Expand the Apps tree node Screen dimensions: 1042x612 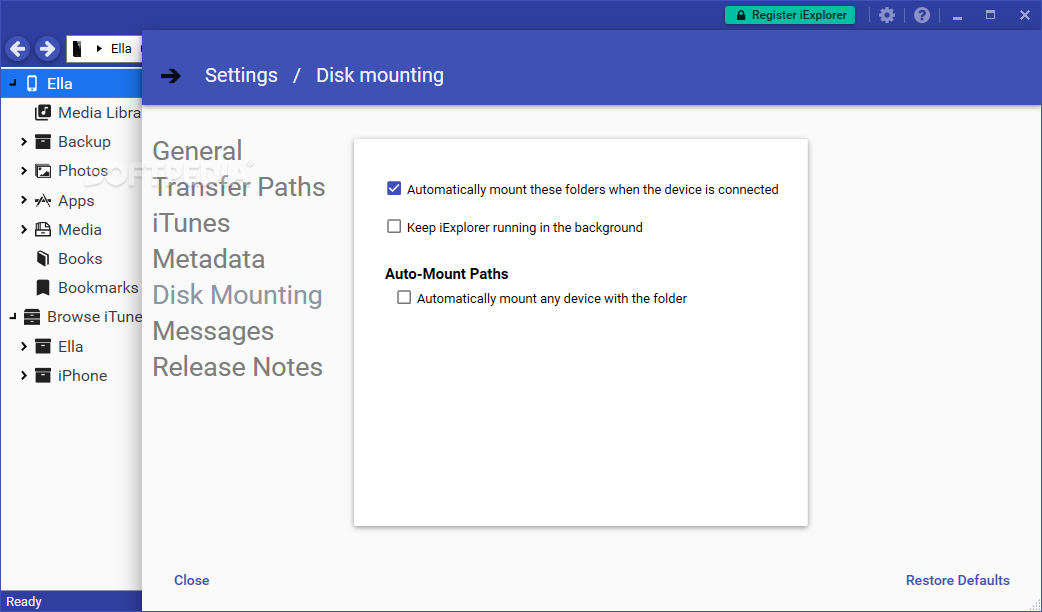tap(24, 200)
